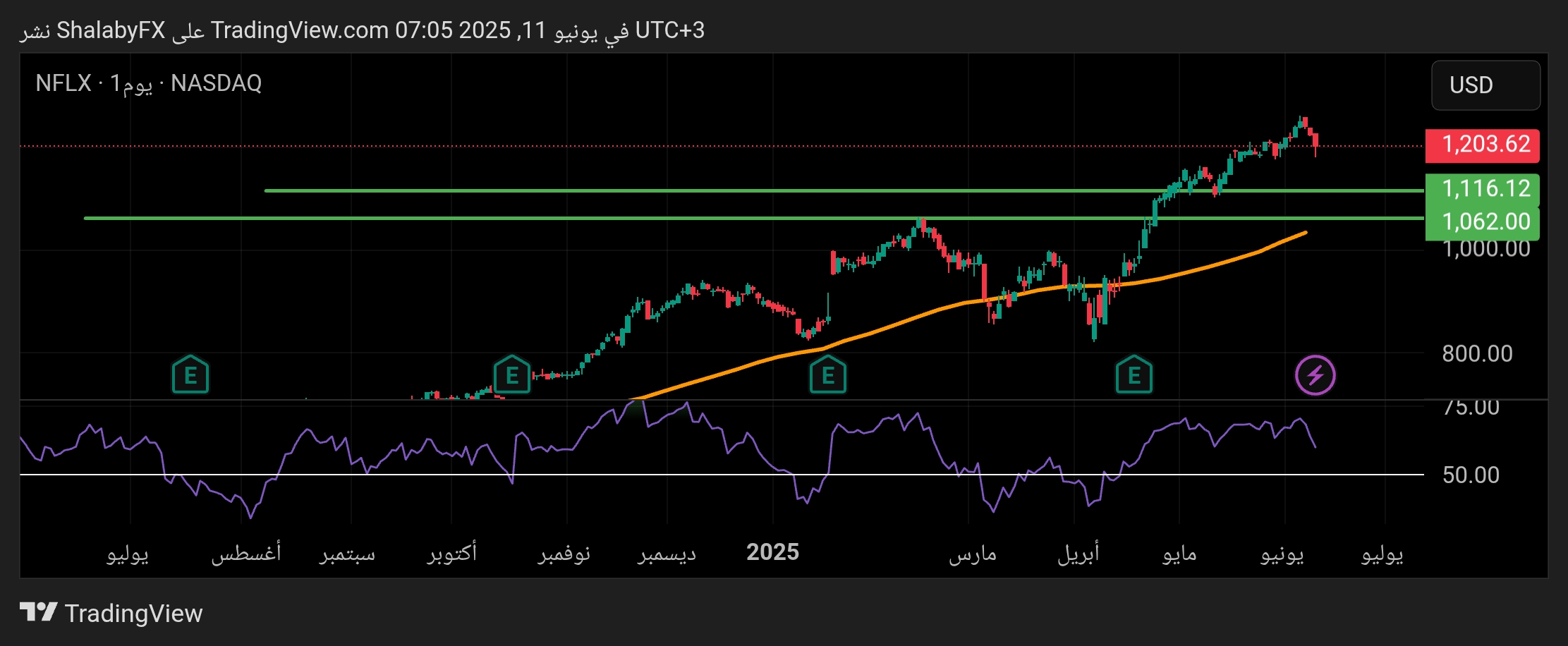The image size is (1568, 646).
Task: Click the أبريل month label
Action: pos(1078,554)
